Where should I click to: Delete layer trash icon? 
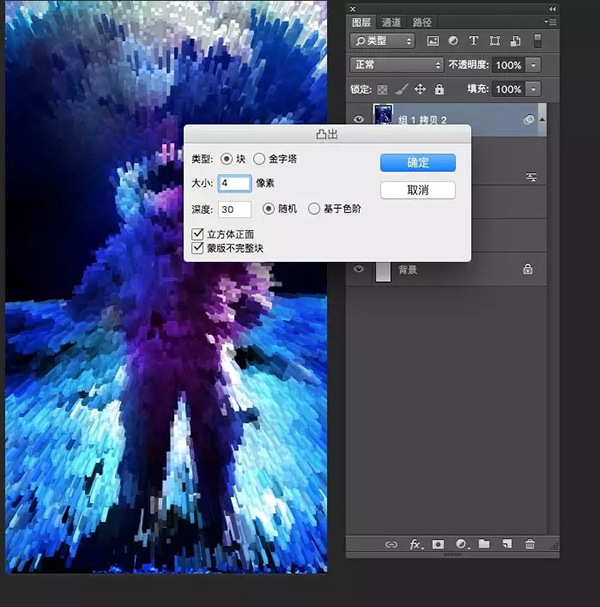530,544
